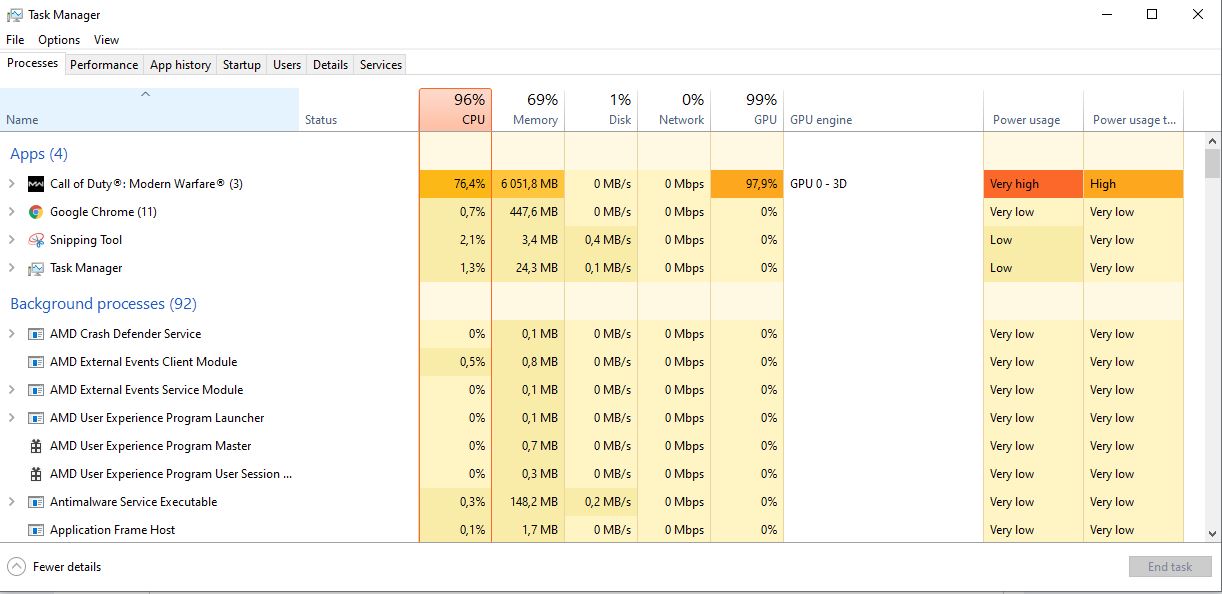Click the Very high power usage cell

pos(1033,184)
